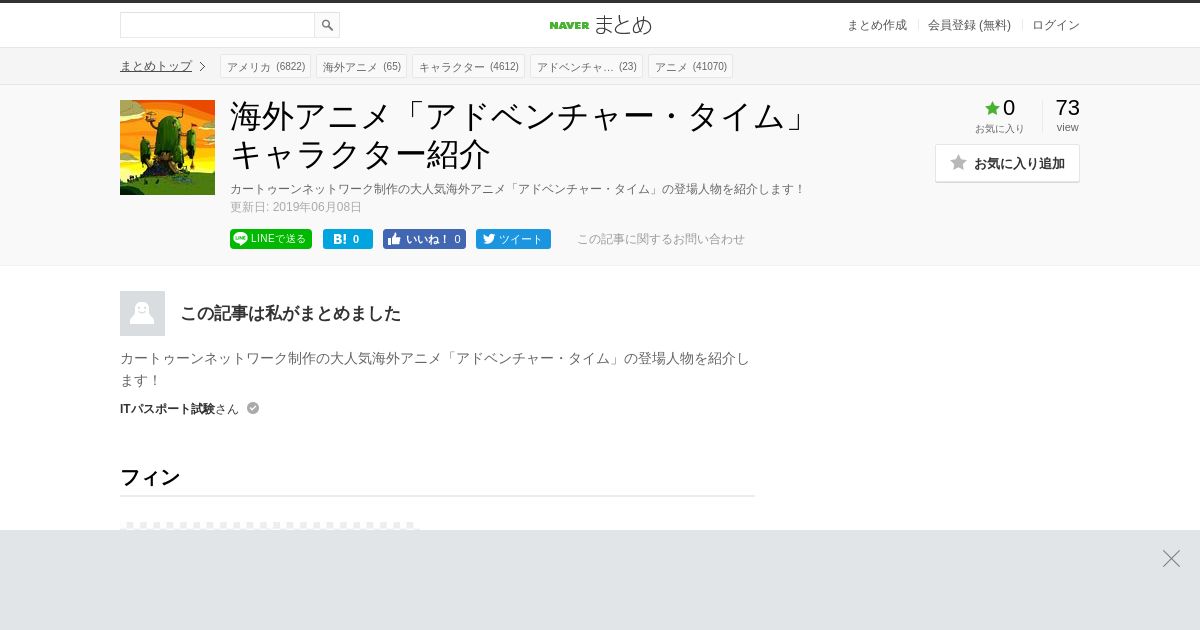Click 更新日: 2019年06月08日 text
This screenshot has width=1200, height=630.
[296, 207]
